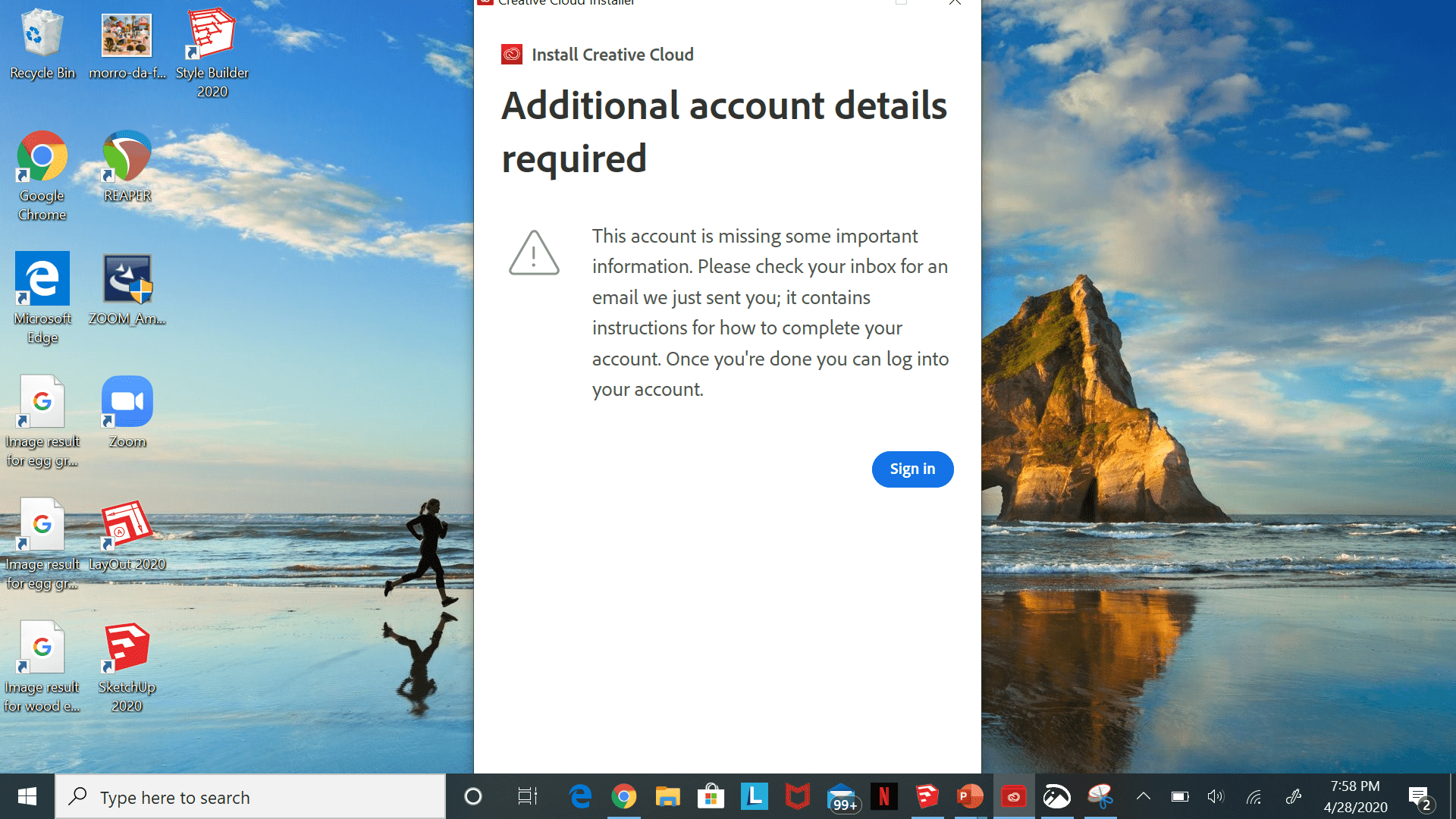Open Cortana circle on taskbar
The width and height of the screenshot is (1456, 819).
(x=473, y=797)
